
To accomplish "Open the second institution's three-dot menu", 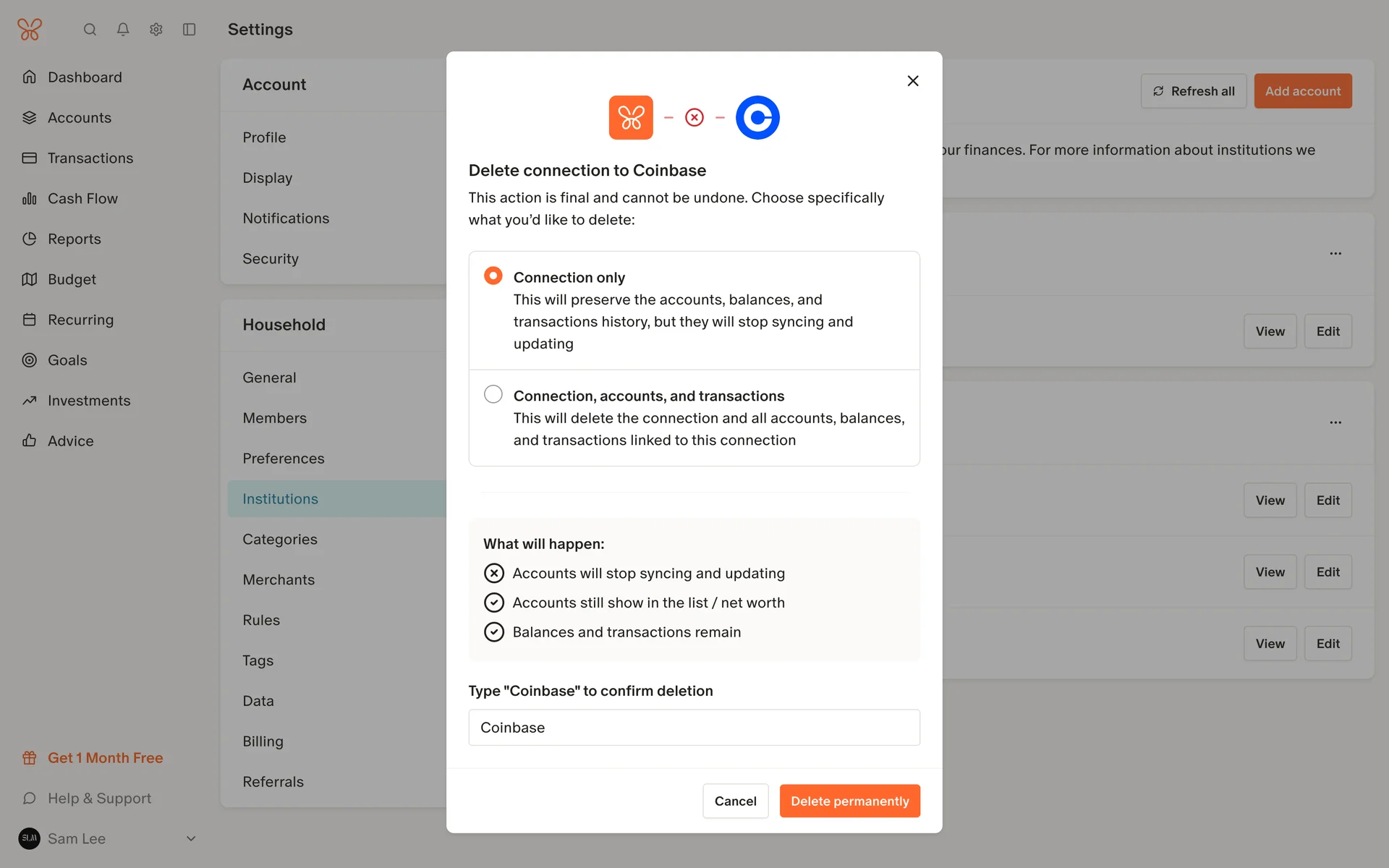I will 1335,422.
